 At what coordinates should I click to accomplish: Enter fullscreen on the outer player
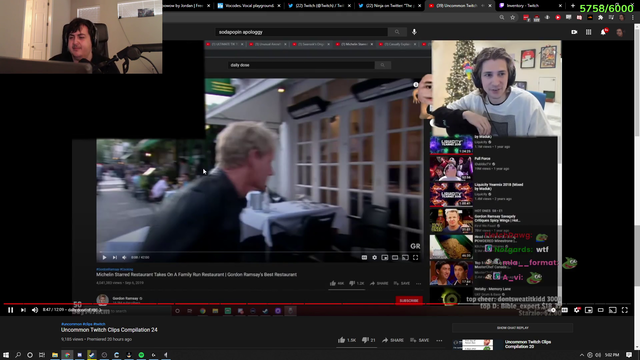[625, 310]
